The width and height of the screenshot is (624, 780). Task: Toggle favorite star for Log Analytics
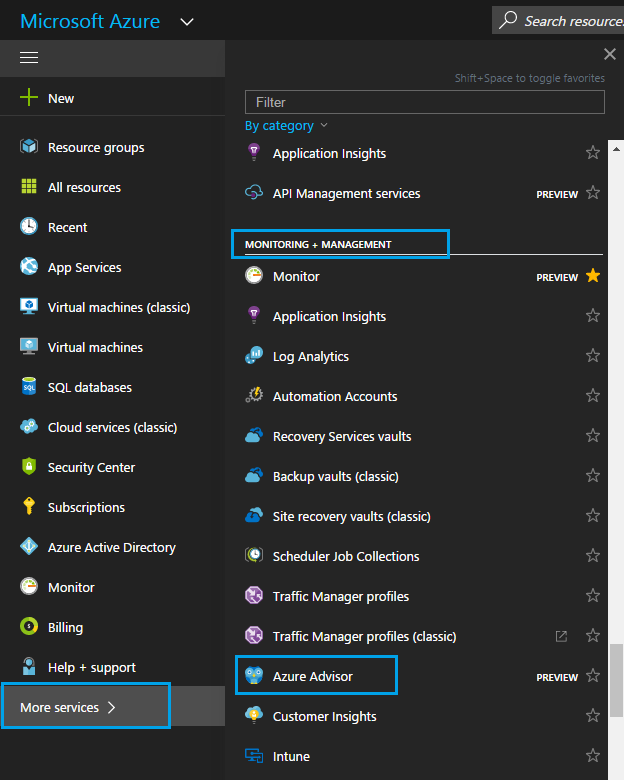[593, 356]
